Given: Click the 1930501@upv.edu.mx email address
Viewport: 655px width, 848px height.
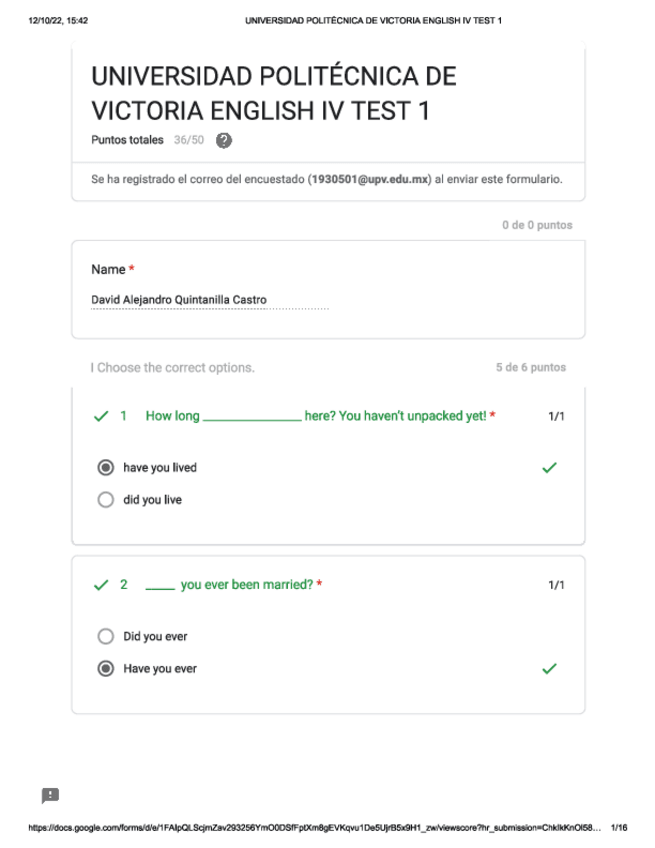Looking at the screenshot, I should 370,180.
